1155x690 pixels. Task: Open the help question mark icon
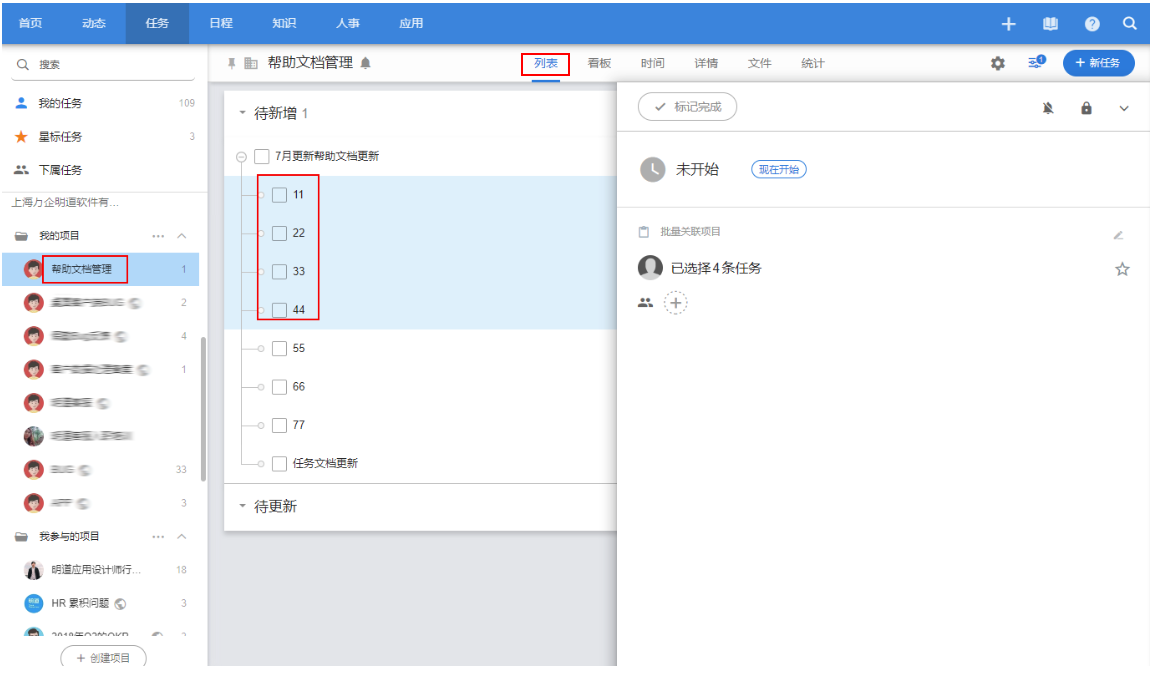[1092, 23]
